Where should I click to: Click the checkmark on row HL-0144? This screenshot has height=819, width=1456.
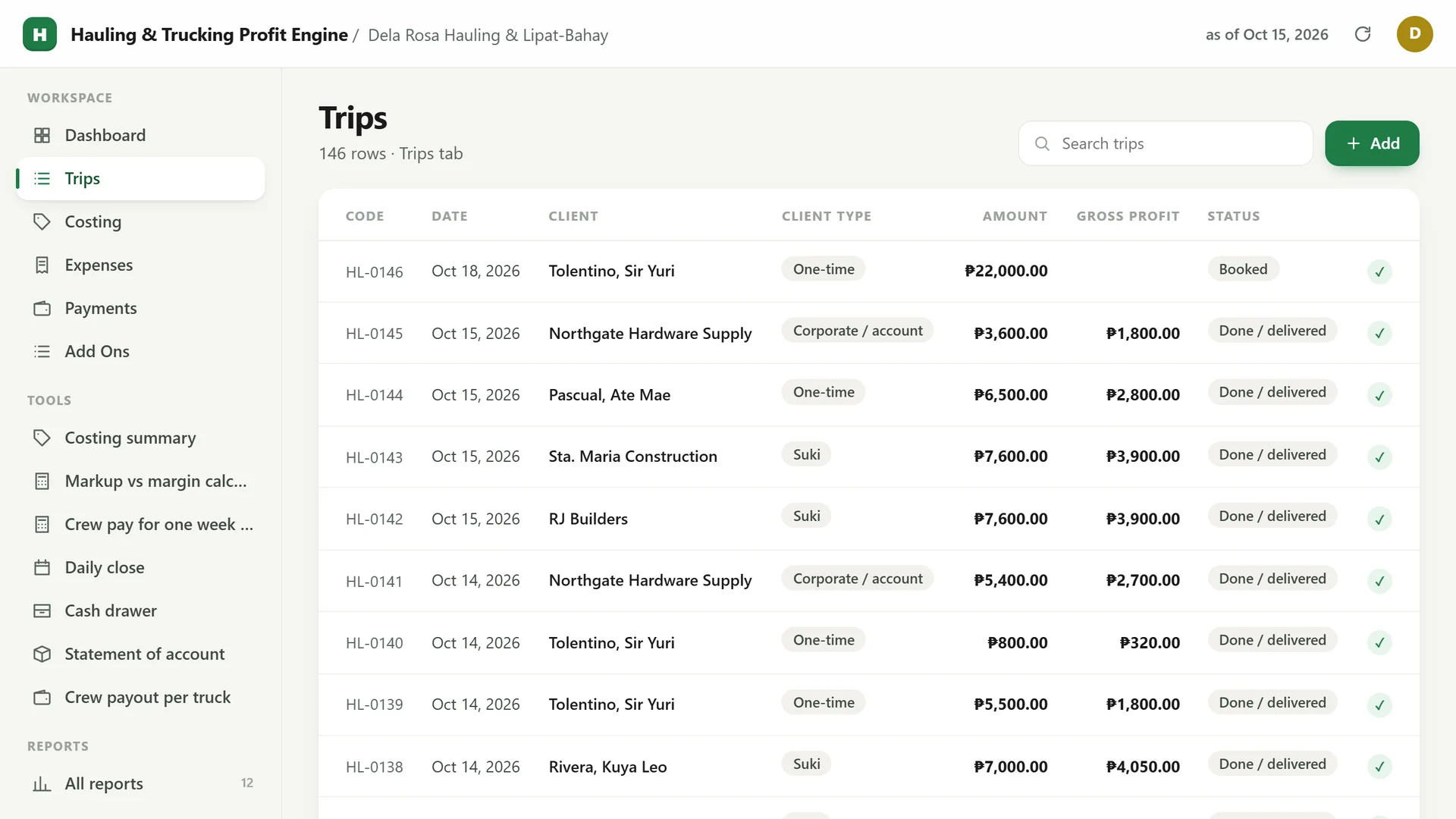1379,395
